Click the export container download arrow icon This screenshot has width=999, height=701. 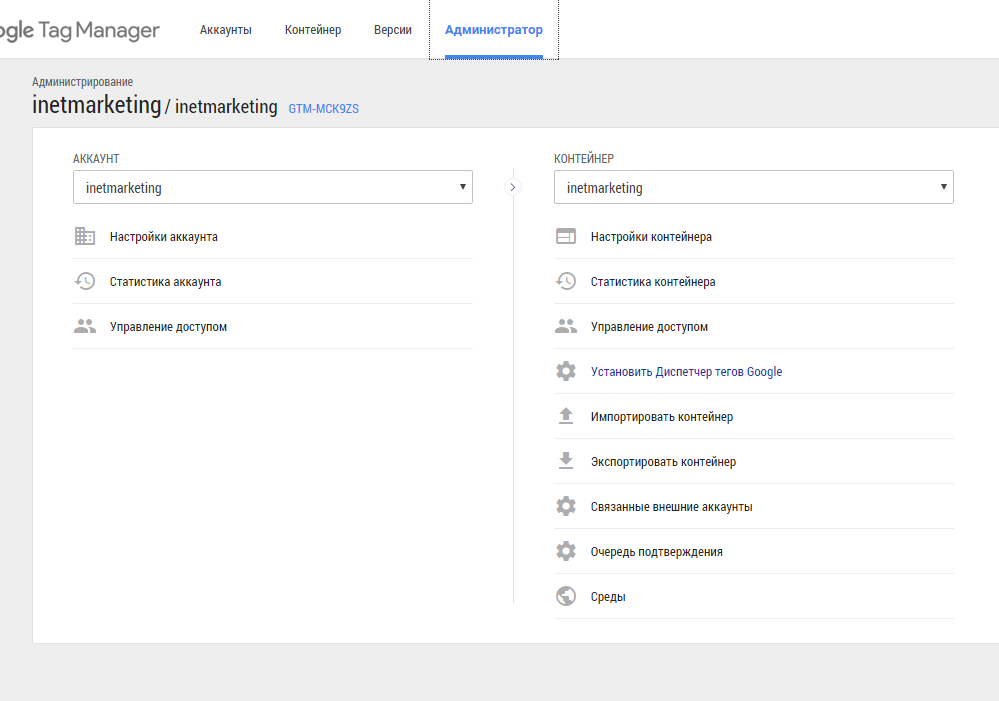(566, 461)
